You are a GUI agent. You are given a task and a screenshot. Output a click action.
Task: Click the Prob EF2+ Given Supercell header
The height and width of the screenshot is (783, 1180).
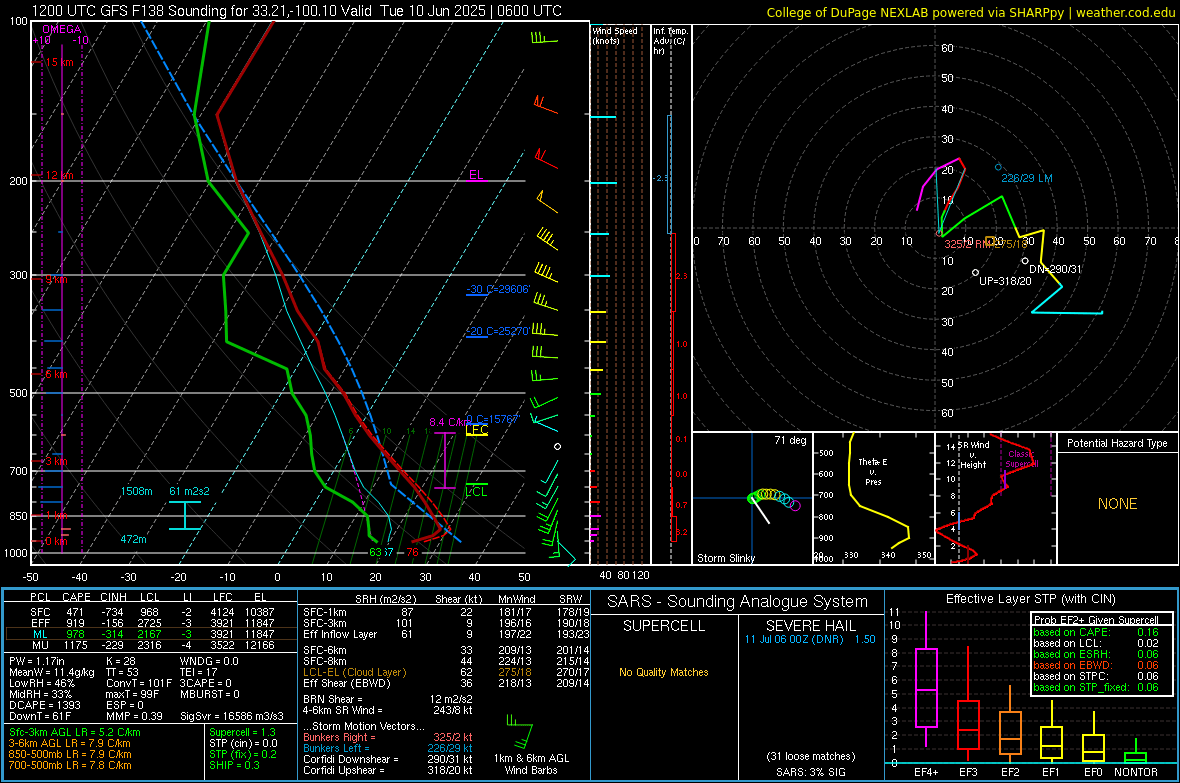tap(1096, 620)
